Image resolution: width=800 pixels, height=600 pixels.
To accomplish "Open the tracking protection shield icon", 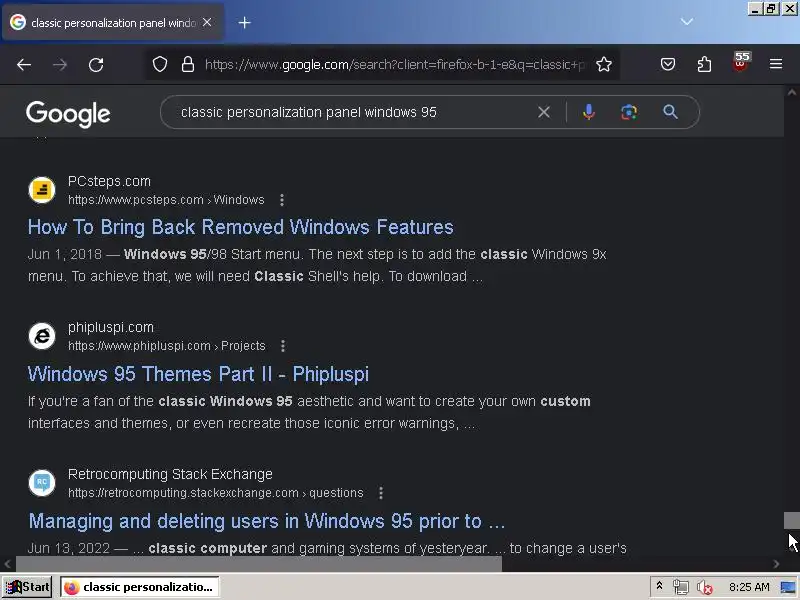I will pyautogui.click(x=160, y=64).
